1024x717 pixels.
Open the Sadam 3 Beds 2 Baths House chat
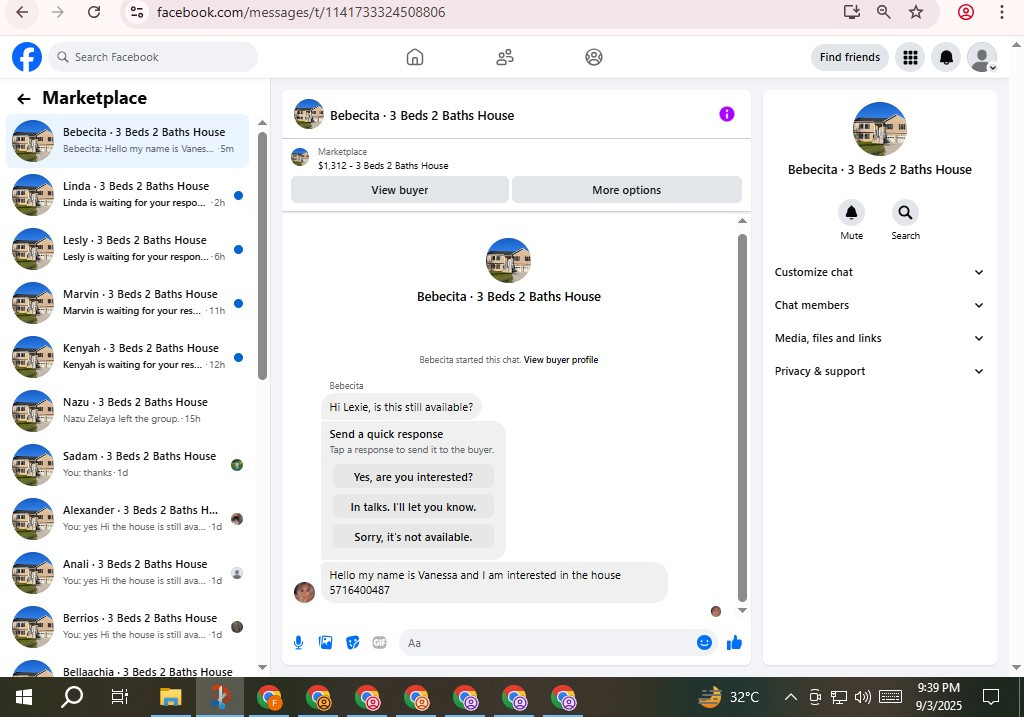coord(127,465)
